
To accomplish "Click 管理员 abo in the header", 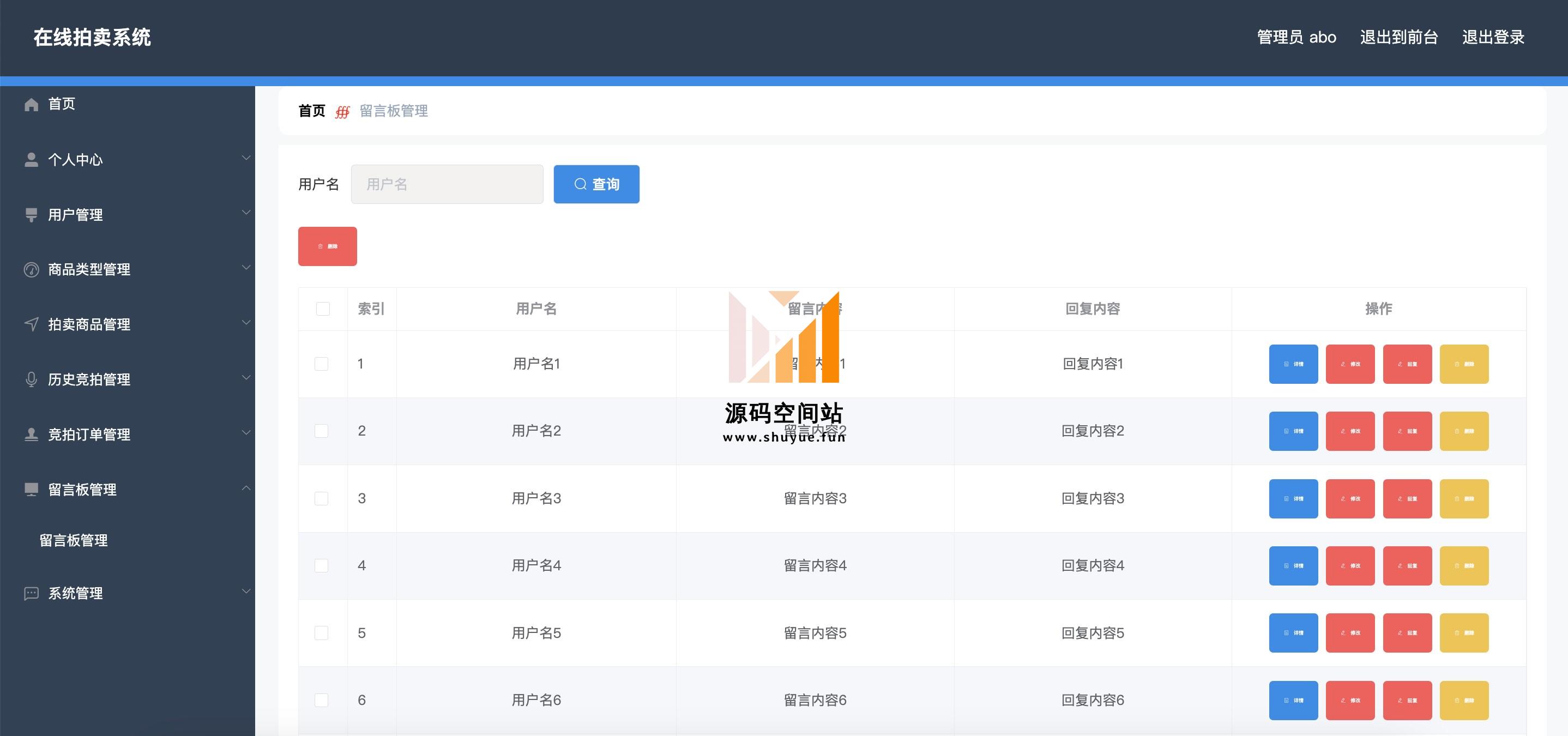I will click(1296, 37).
